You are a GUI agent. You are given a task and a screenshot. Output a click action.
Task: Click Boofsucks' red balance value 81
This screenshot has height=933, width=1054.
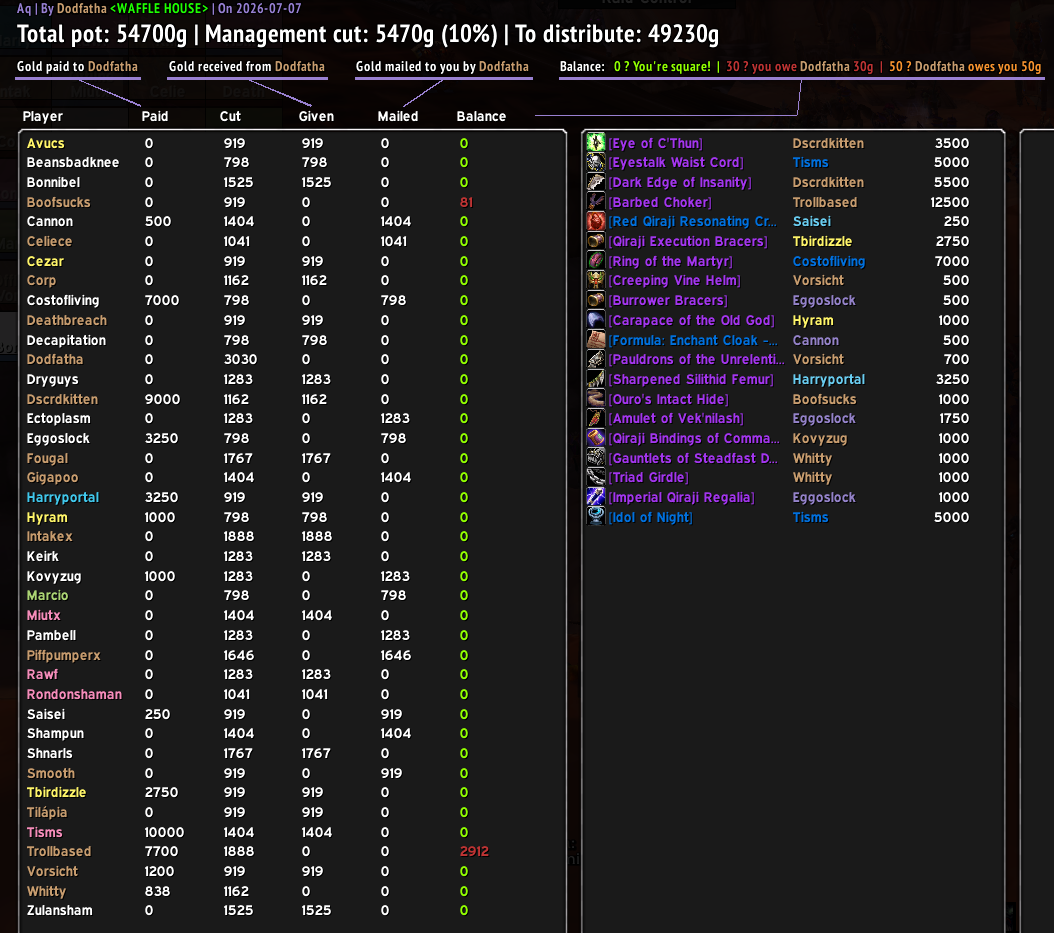[466, 202]
